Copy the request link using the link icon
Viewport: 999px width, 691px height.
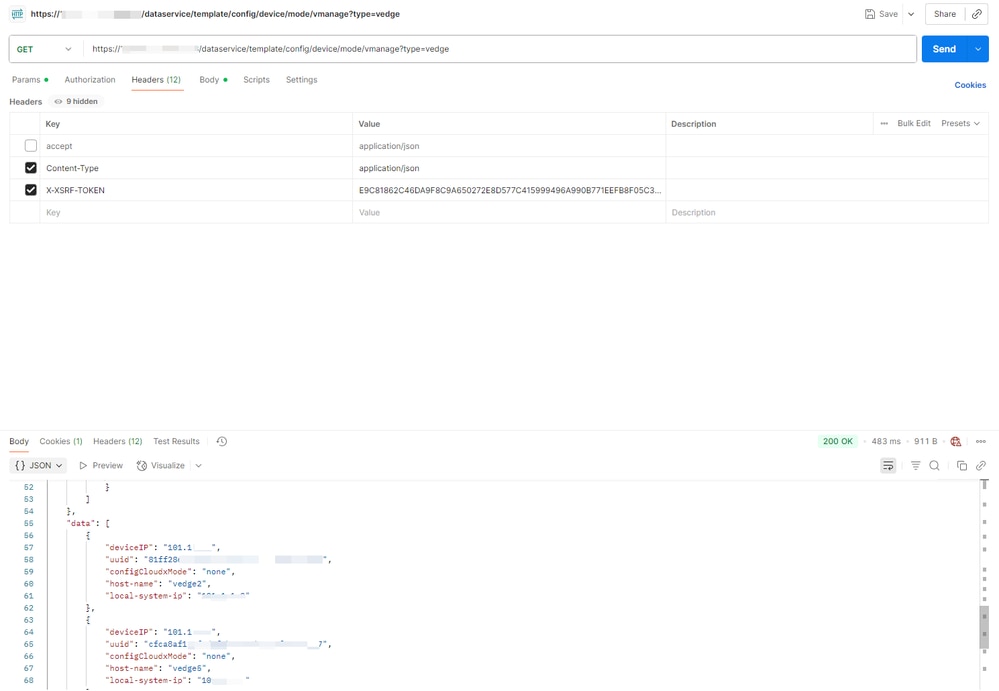point(977,14)
